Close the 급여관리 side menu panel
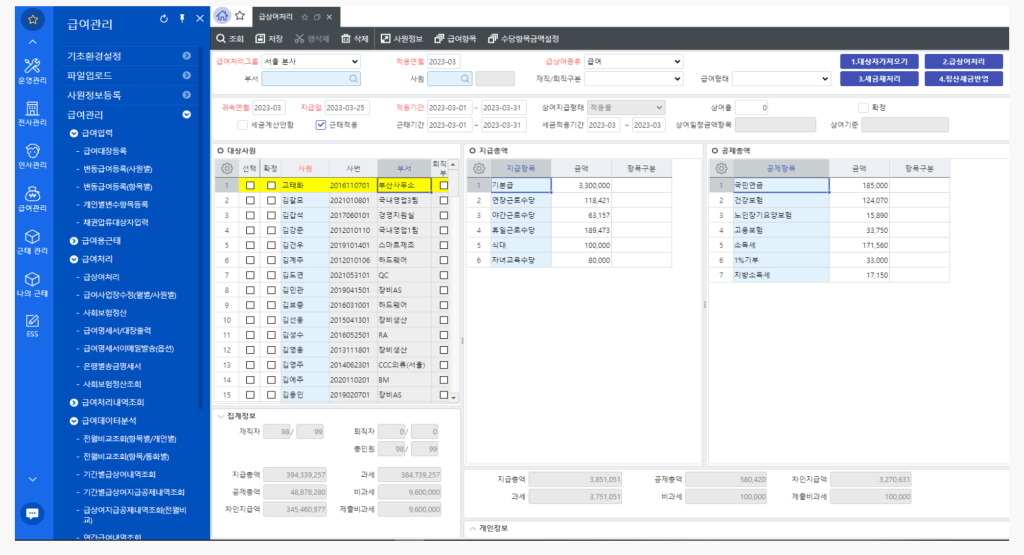The height and width of the screenshot is (555, 1024). 200,19
